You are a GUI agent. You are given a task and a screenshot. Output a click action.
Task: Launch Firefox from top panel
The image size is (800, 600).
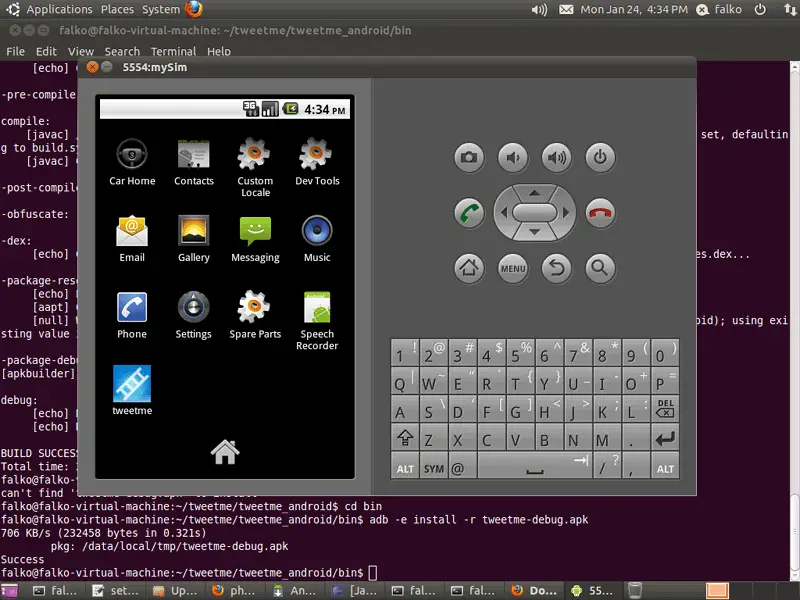[x=193, y=9]
